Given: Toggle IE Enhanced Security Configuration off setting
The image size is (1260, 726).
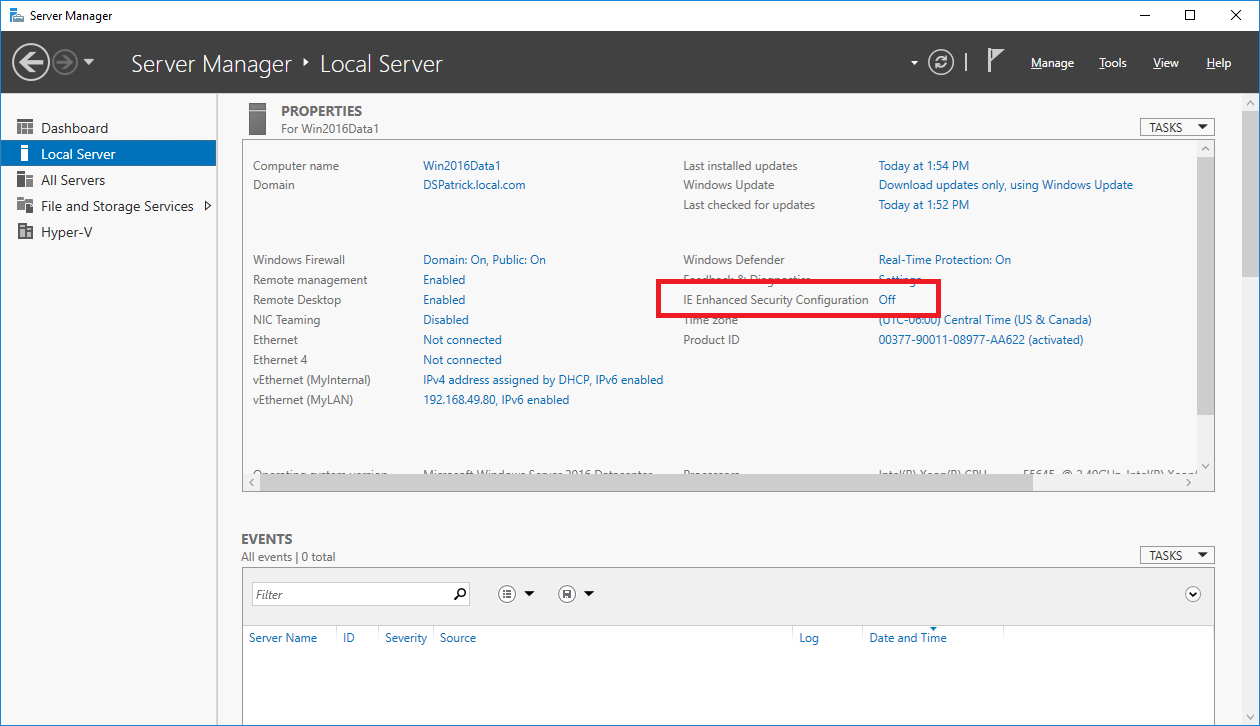Looking at the screenshot, I should tap(887, 299).
